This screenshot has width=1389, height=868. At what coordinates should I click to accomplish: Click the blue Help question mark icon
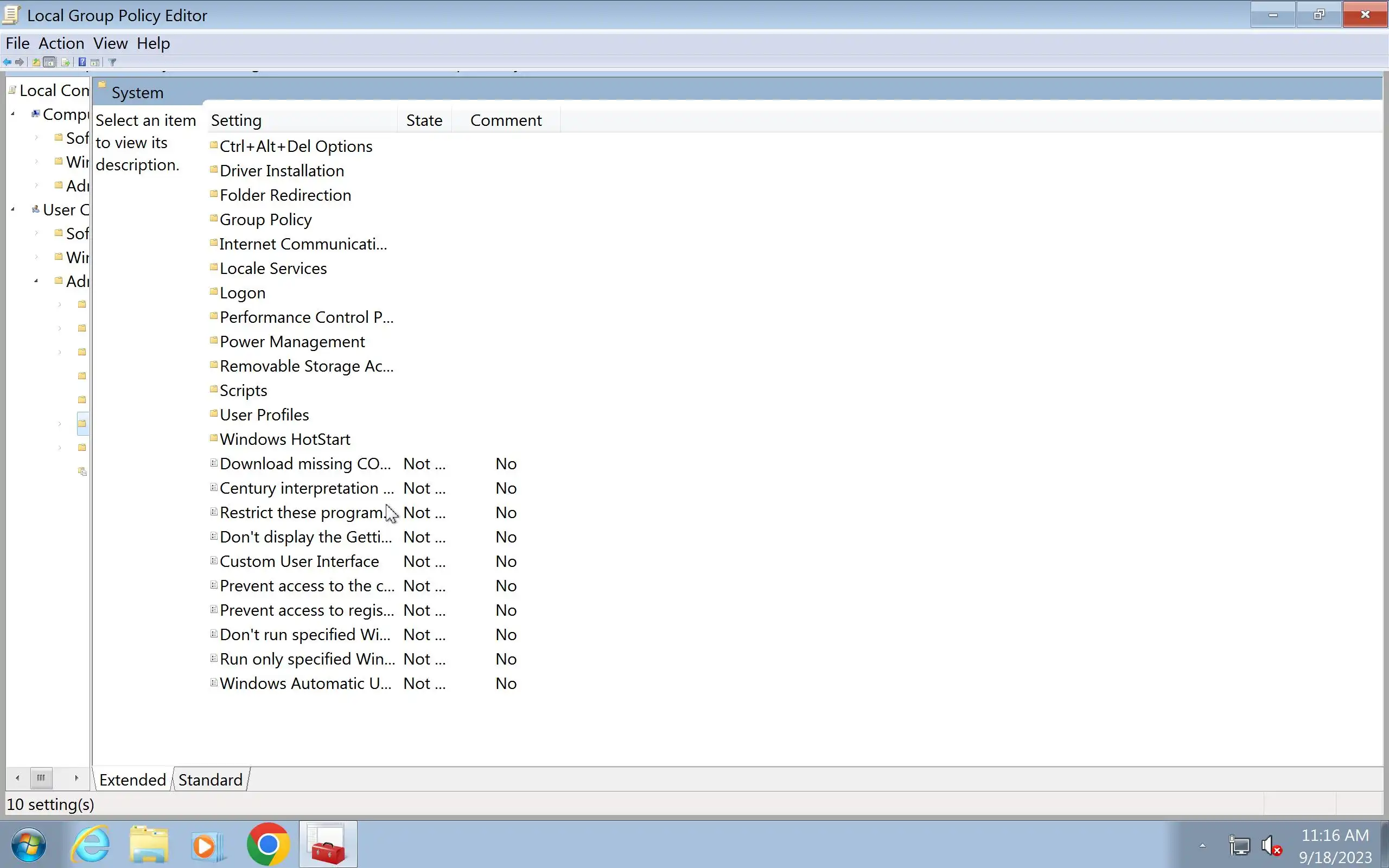[82, 62]
